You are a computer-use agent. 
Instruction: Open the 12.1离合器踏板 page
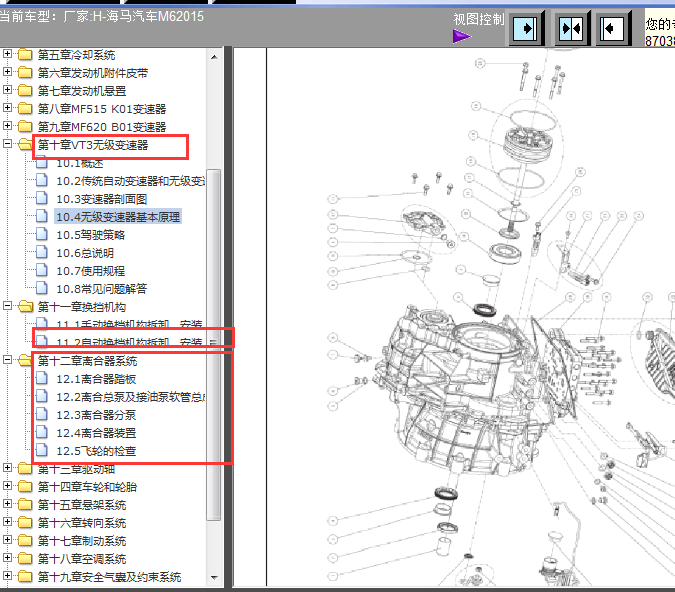tap(96, 379)
